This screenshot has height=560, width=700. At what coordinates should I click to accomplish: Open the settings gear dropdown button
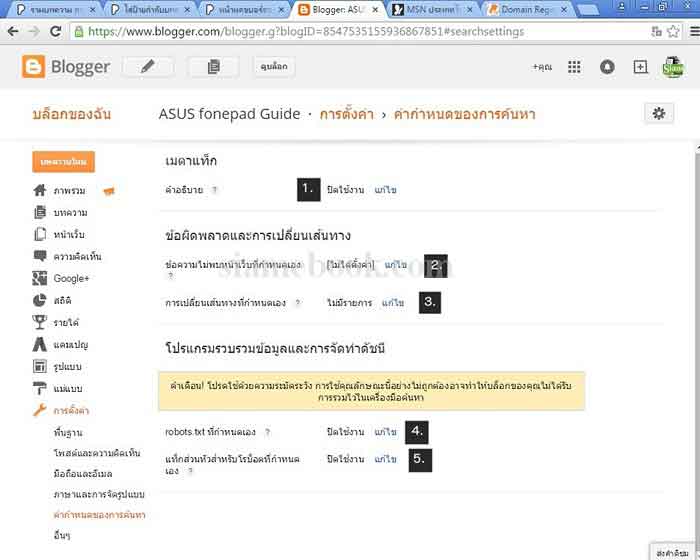click(659, 113)
